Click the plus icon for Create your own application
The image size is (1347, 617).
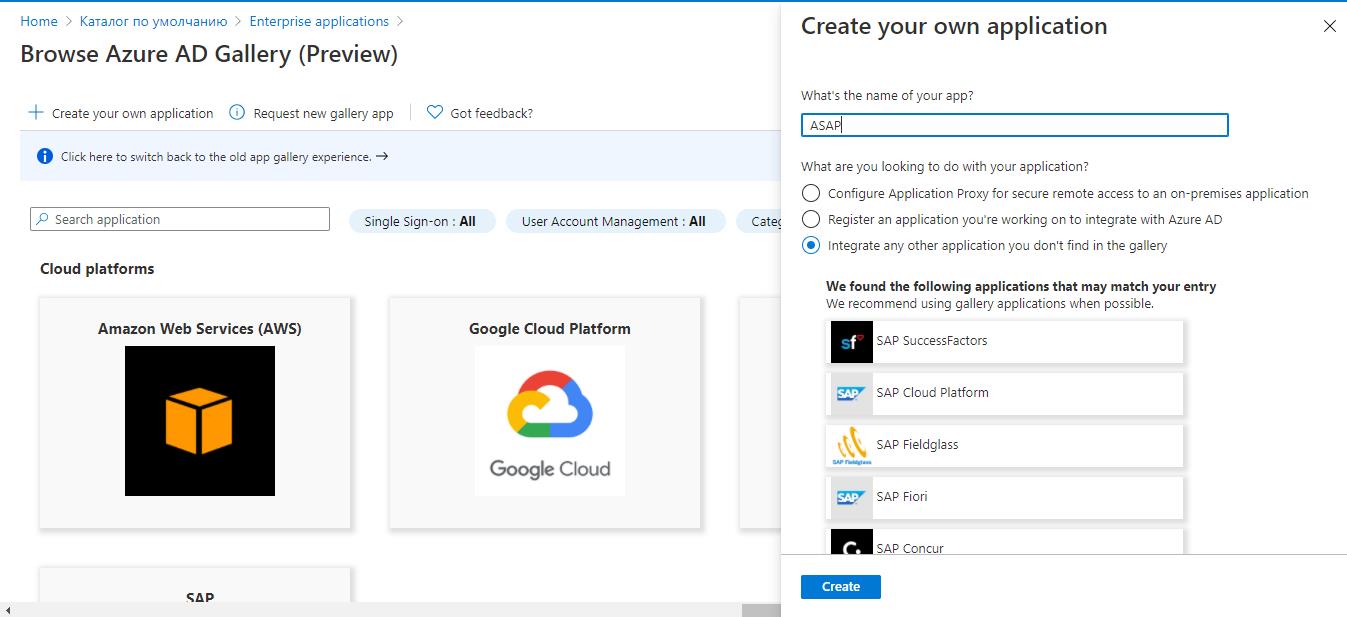click(x=36, y=113)
